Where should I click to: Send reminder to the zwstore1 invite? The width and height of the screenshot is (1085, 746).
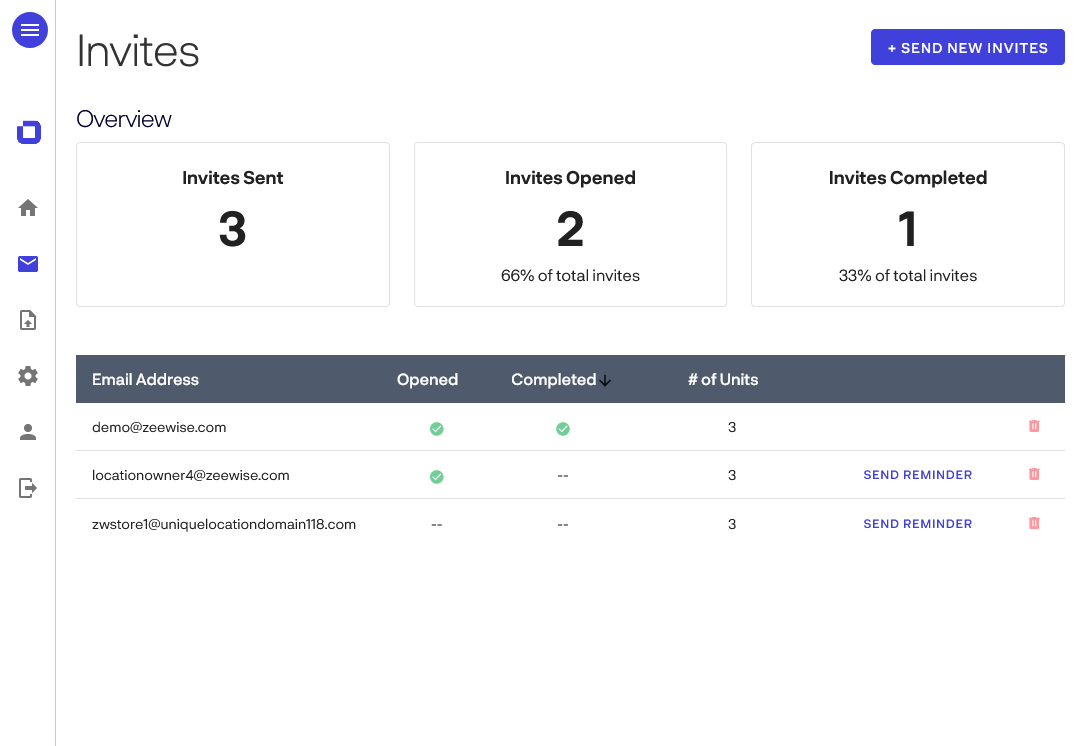point(917,523)
